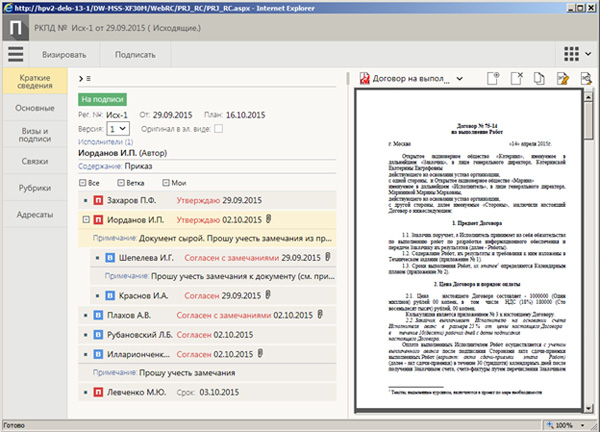Click the project logo icon in header
600x432 pixels.
pos(16,28)
